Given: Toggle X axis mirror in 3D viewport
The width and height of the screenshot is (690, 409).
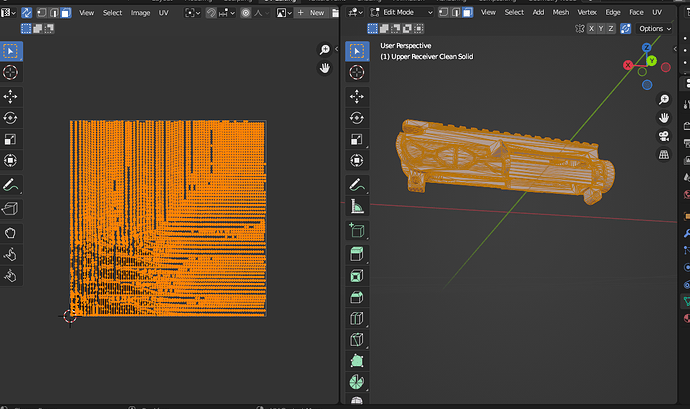Looking at the screenshot, I should 591,29.
